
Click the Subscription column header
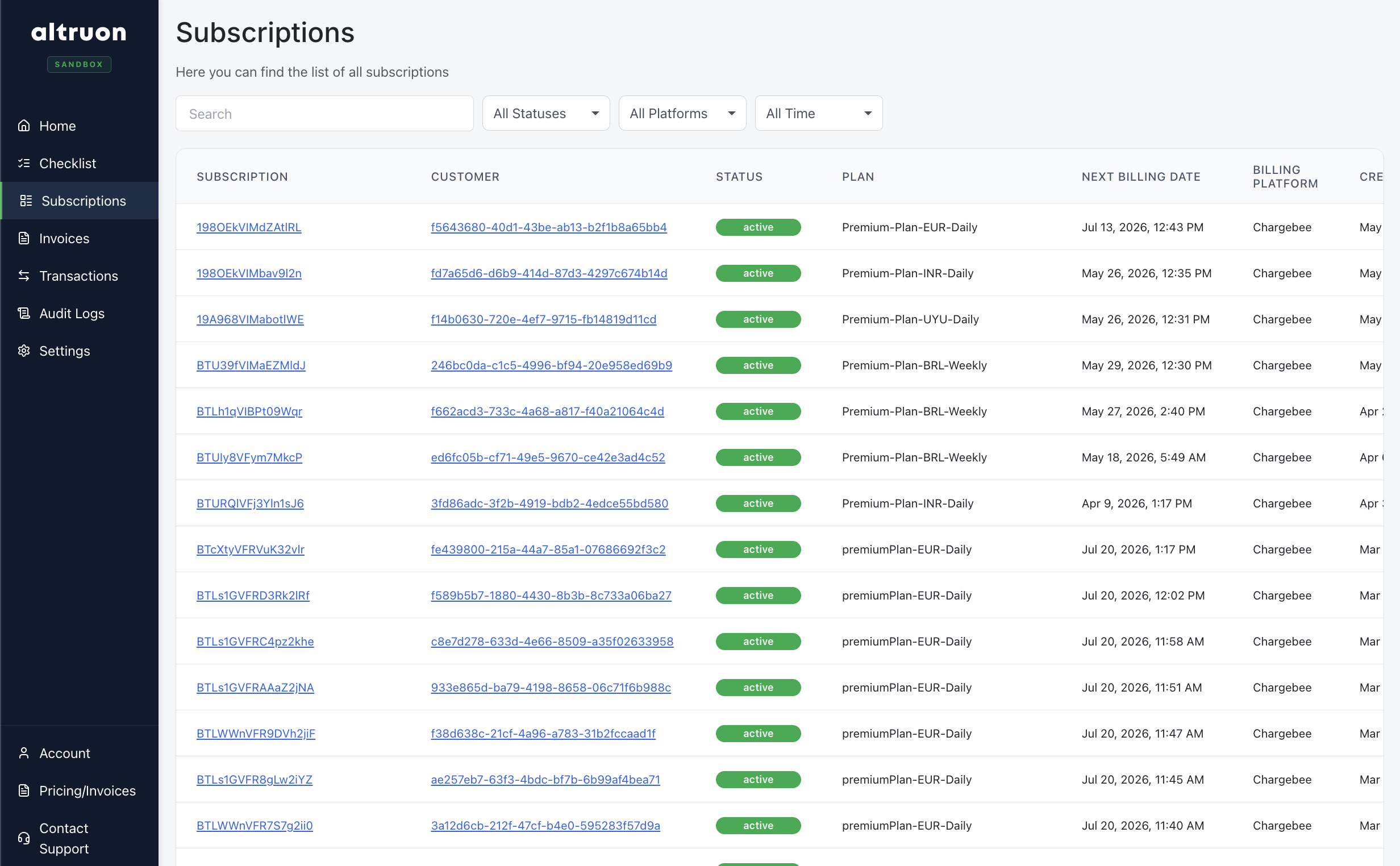(x=242, y=176)
